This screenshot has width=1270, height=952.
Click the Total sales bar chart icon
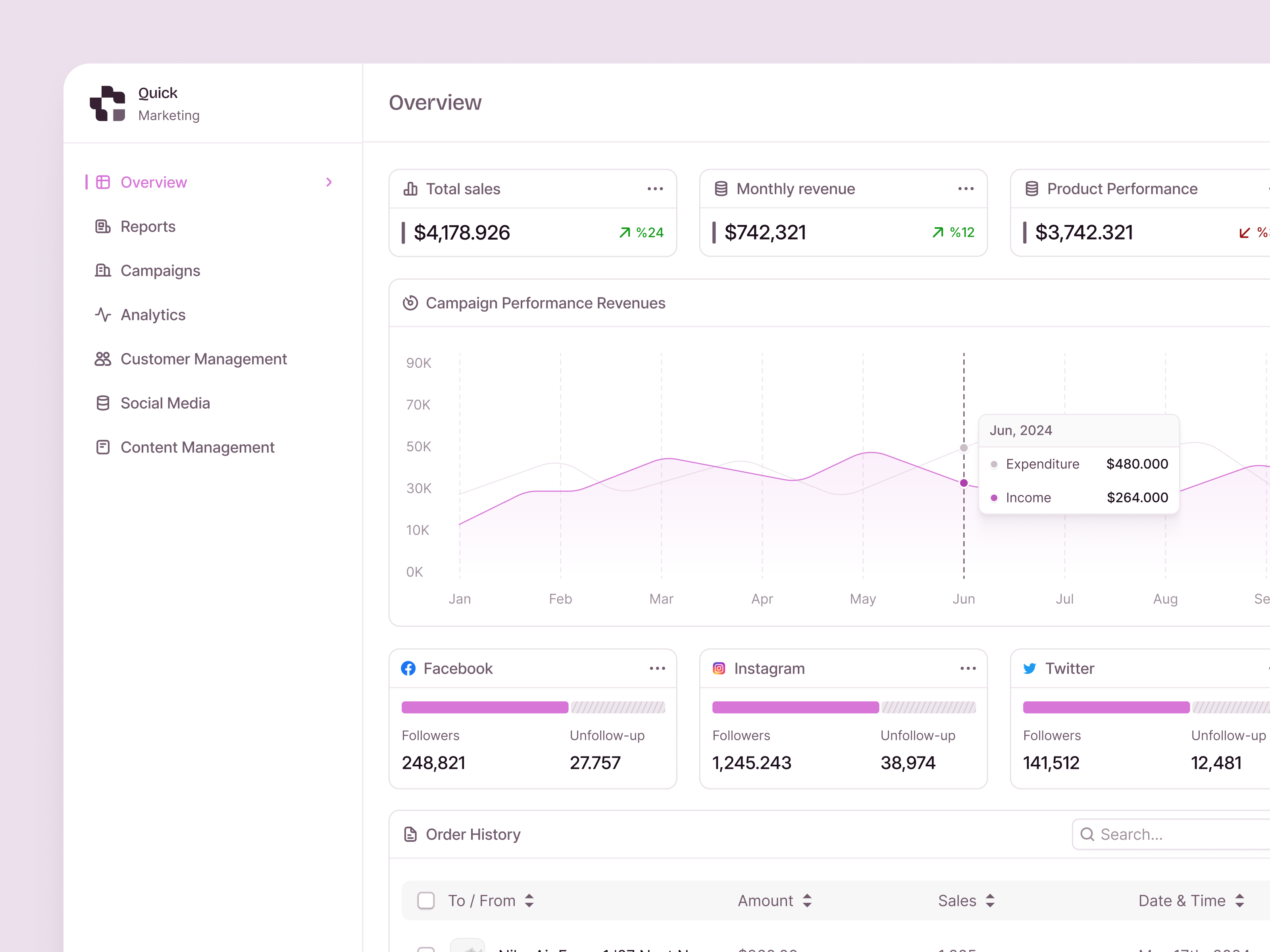coord(410,189)
